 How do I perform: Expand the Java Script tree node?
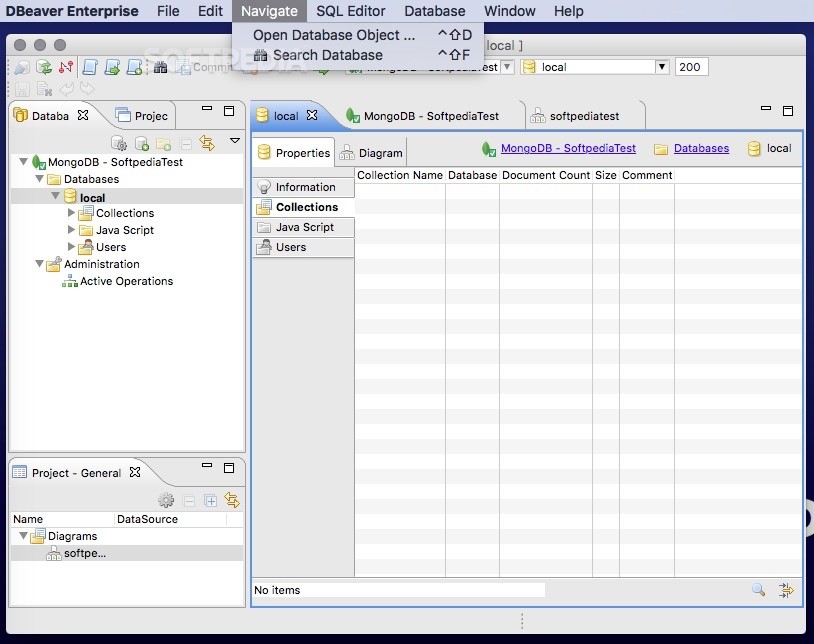click(72, 229)
